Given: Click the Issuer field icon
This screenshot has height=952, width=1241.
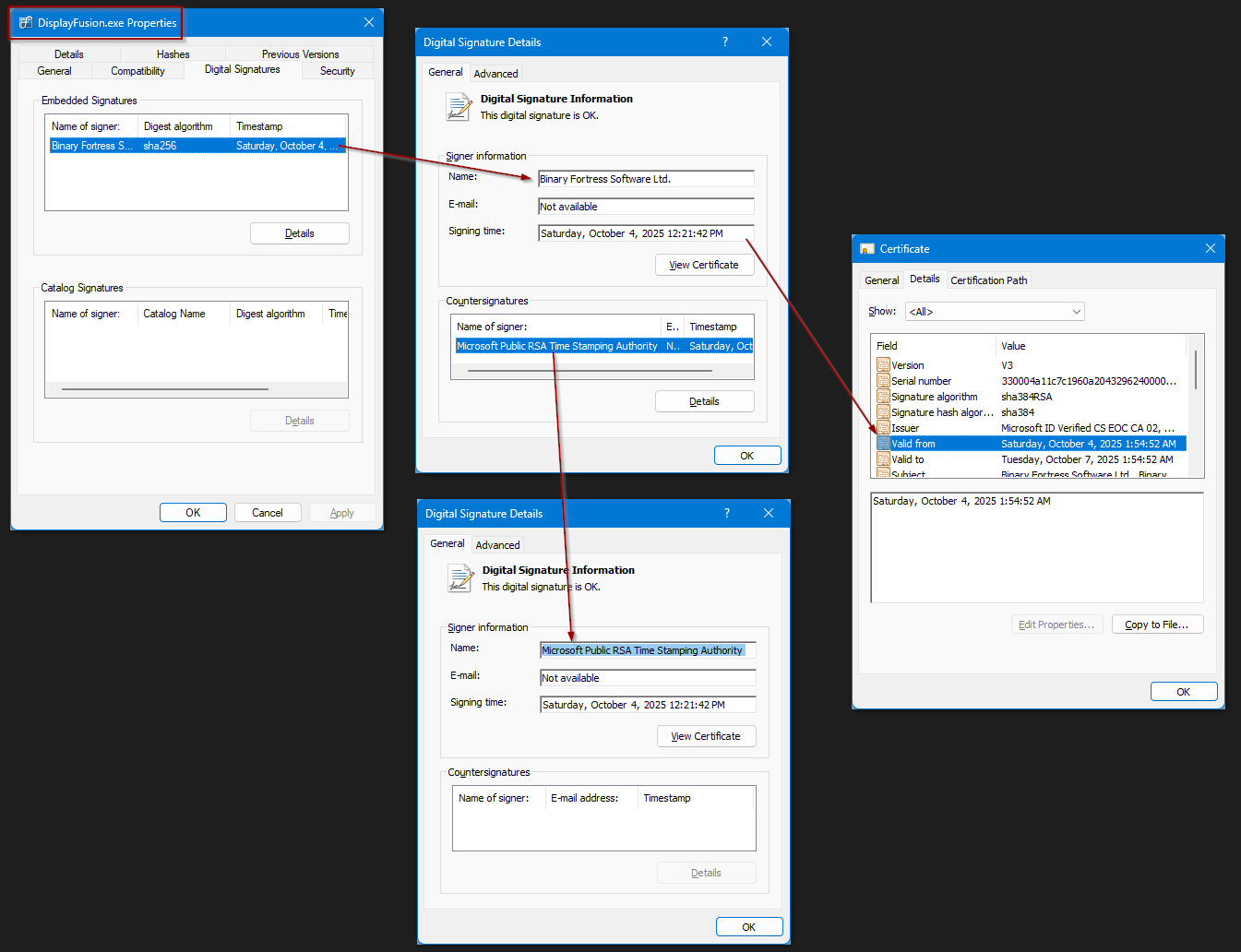Looking at the screenshot, I should click(x=883, y=428).
